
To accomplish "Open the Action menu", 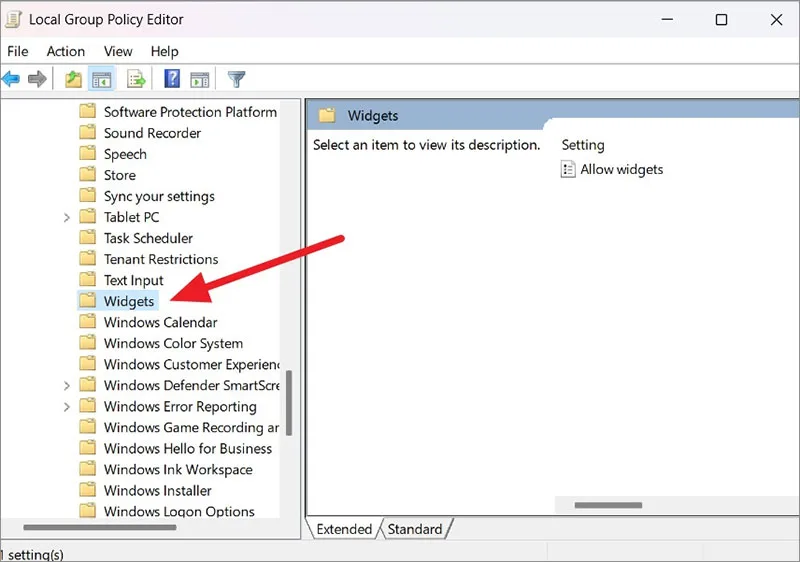I will coord(66,51).
